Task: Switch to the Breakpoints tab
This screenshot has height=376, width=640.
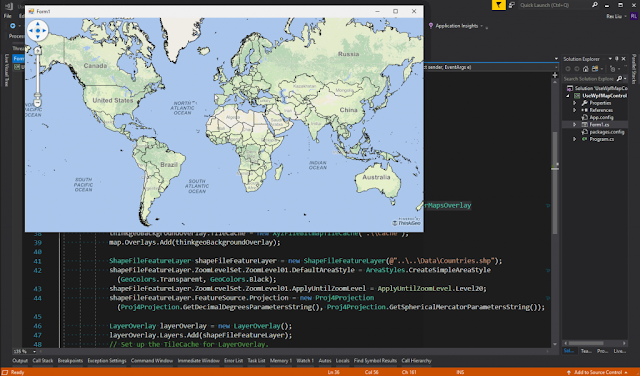Action: [x=70, y=361]
